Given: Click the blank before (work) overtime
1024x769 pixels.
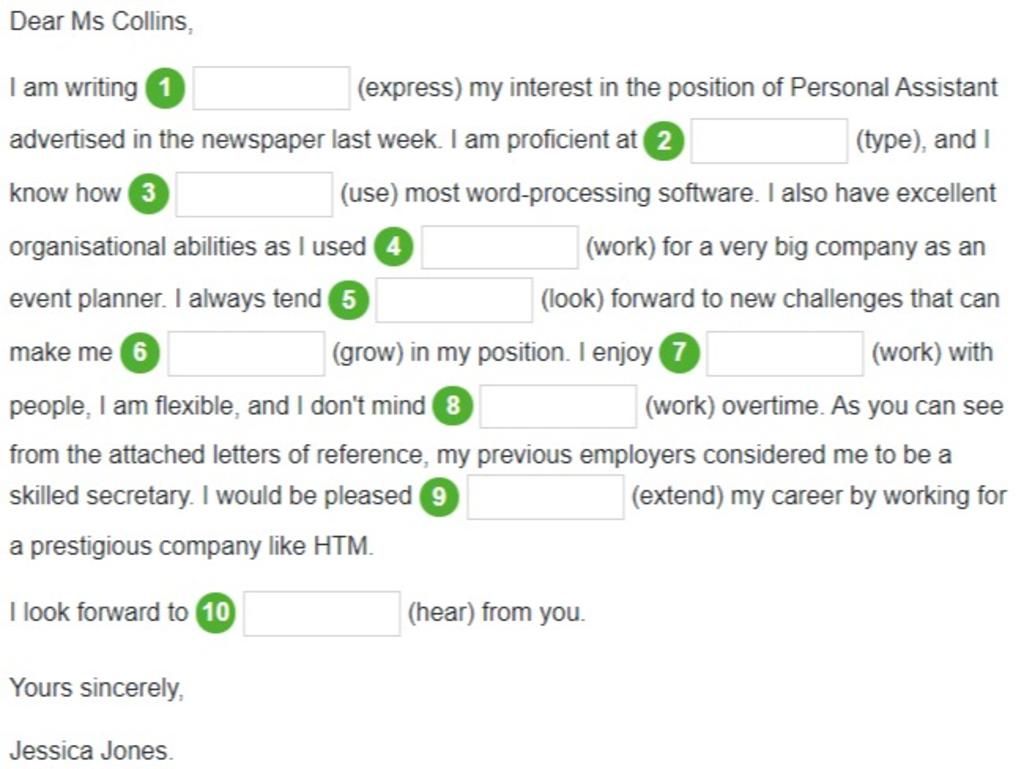Looking at the screenshot, I should click(x=558, y=406).
